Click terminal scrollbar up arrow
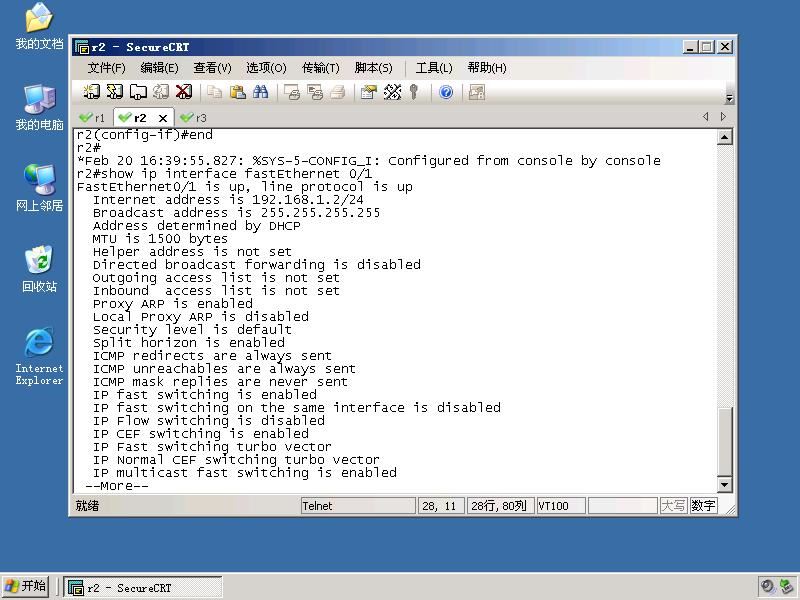Image resolution: width=800 pixels, height=600 pixels. (x=724, y=137)
